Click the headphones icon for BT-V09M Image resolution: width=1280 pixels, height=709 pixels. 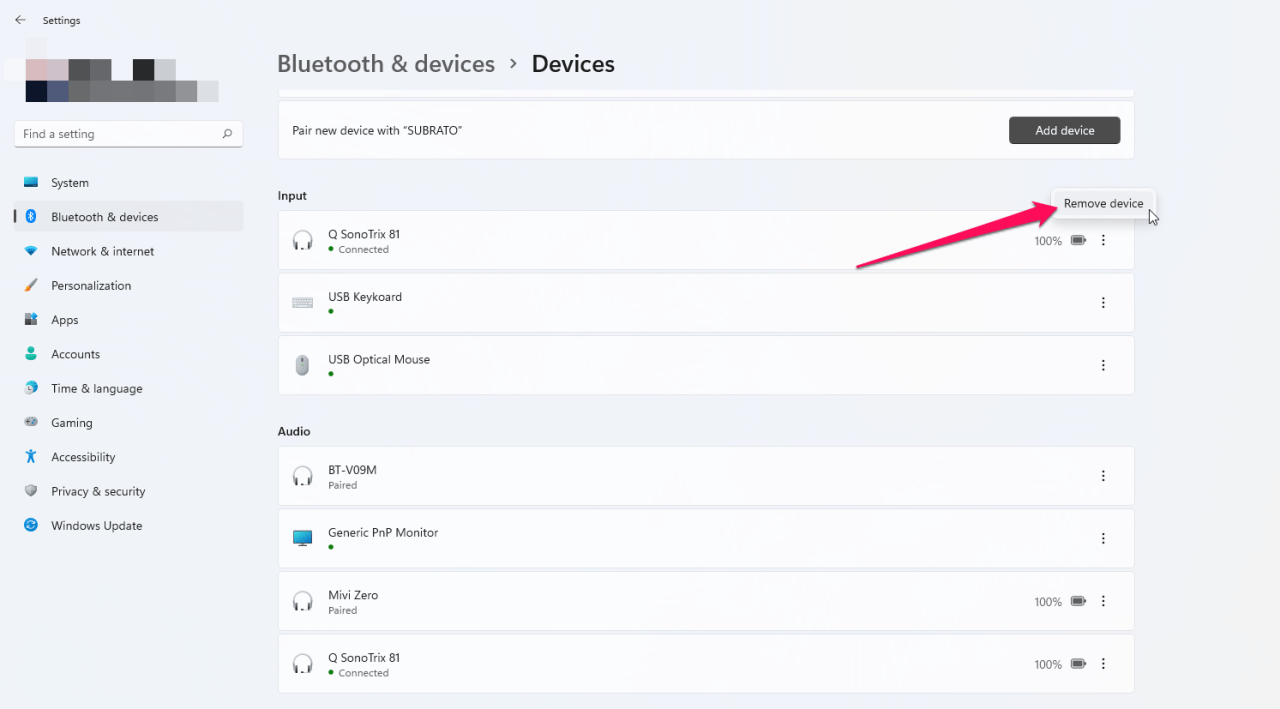(x=302, y=476)
